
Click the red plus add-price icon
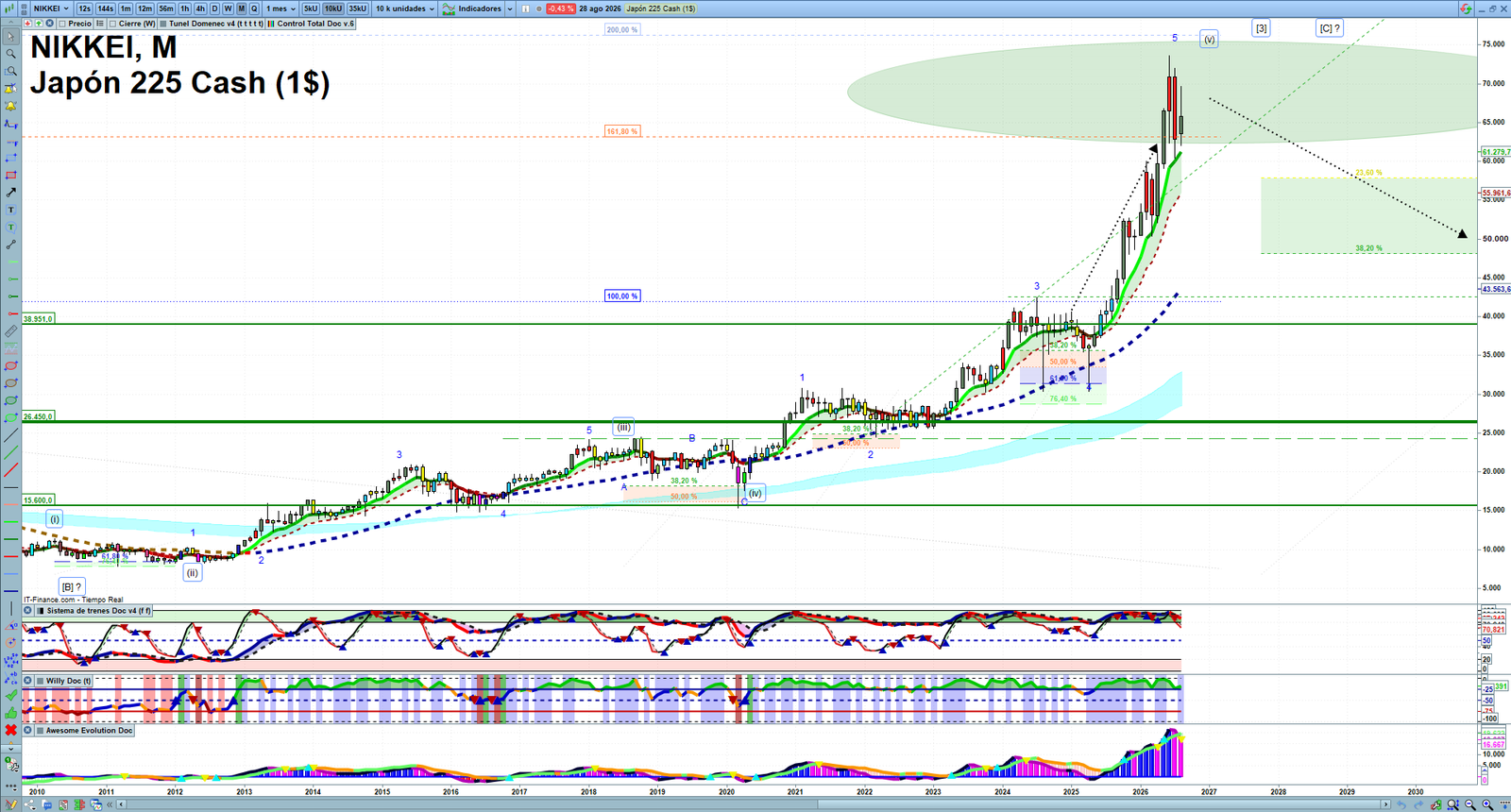(28, 24)
